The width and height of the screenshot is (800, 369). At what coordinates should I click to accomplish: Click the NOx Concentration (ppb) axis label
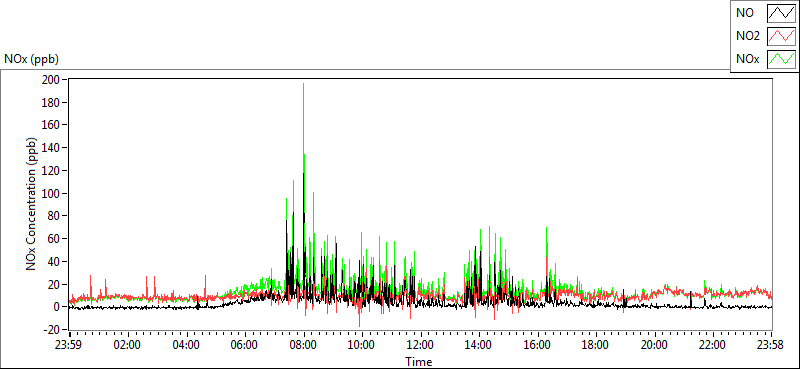point(32,204)
